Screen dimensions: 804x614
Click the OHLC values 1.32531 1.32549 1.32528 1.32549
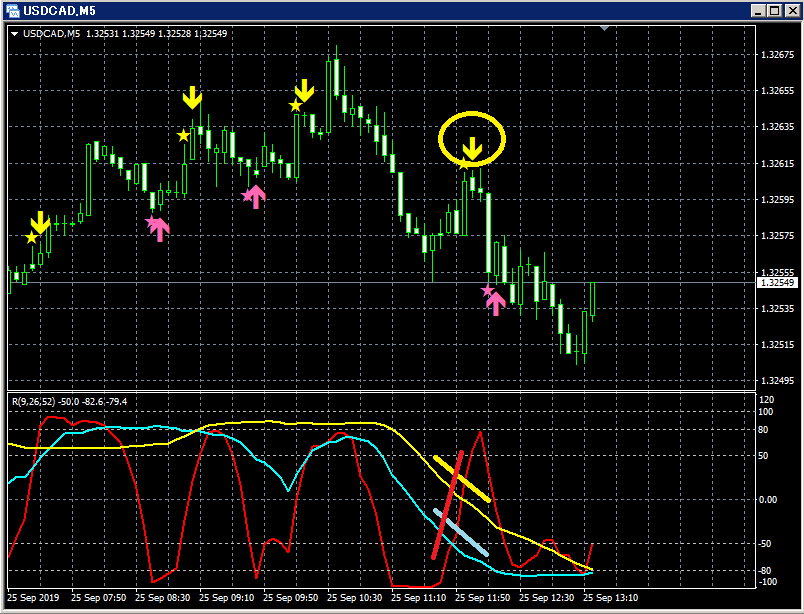click(156, 34)
